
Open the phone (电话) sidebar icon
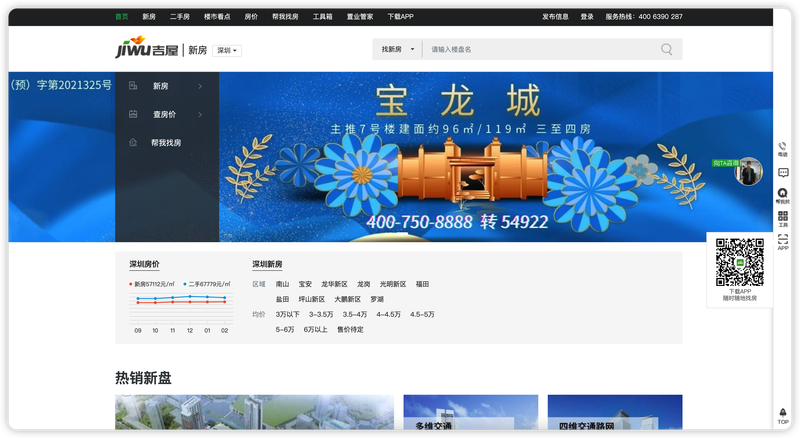pyautogui.click(x=783, y=149)
